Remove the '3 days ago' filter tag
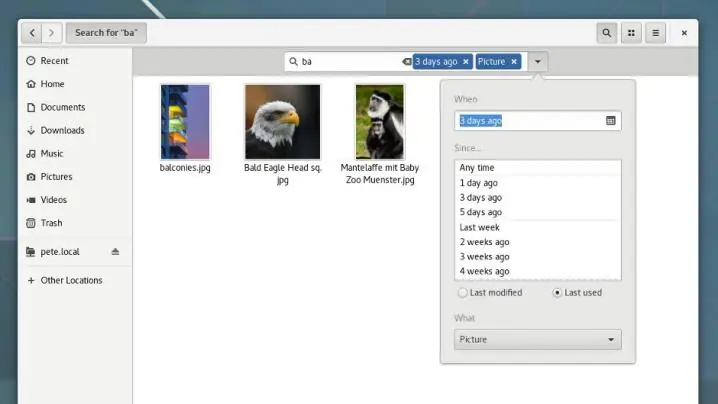Screen dimensions: 718x404 [466, 61]
